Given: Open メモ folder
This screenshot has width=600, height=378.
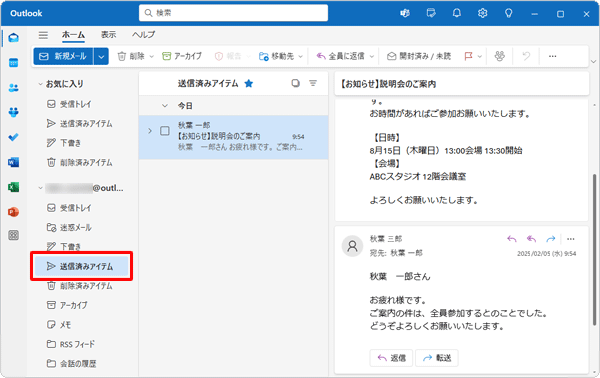Looking at the screenshot, I should (59, 325).
